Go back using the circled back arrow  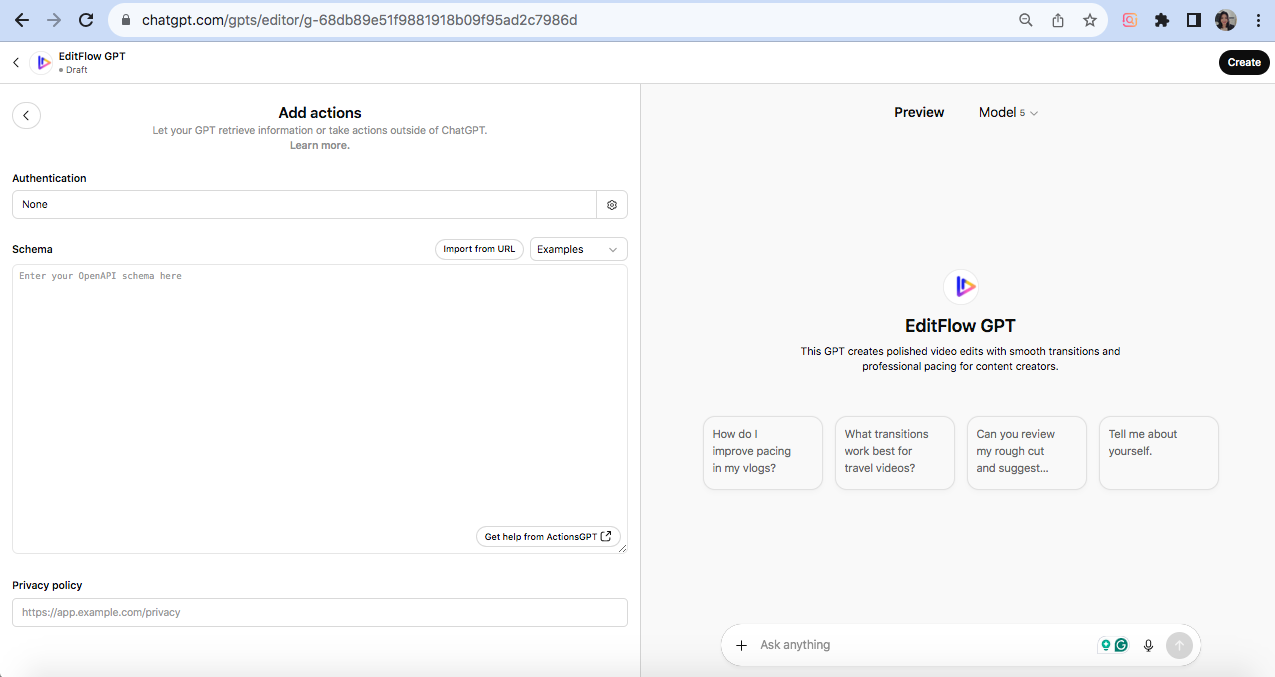point(26,115)
